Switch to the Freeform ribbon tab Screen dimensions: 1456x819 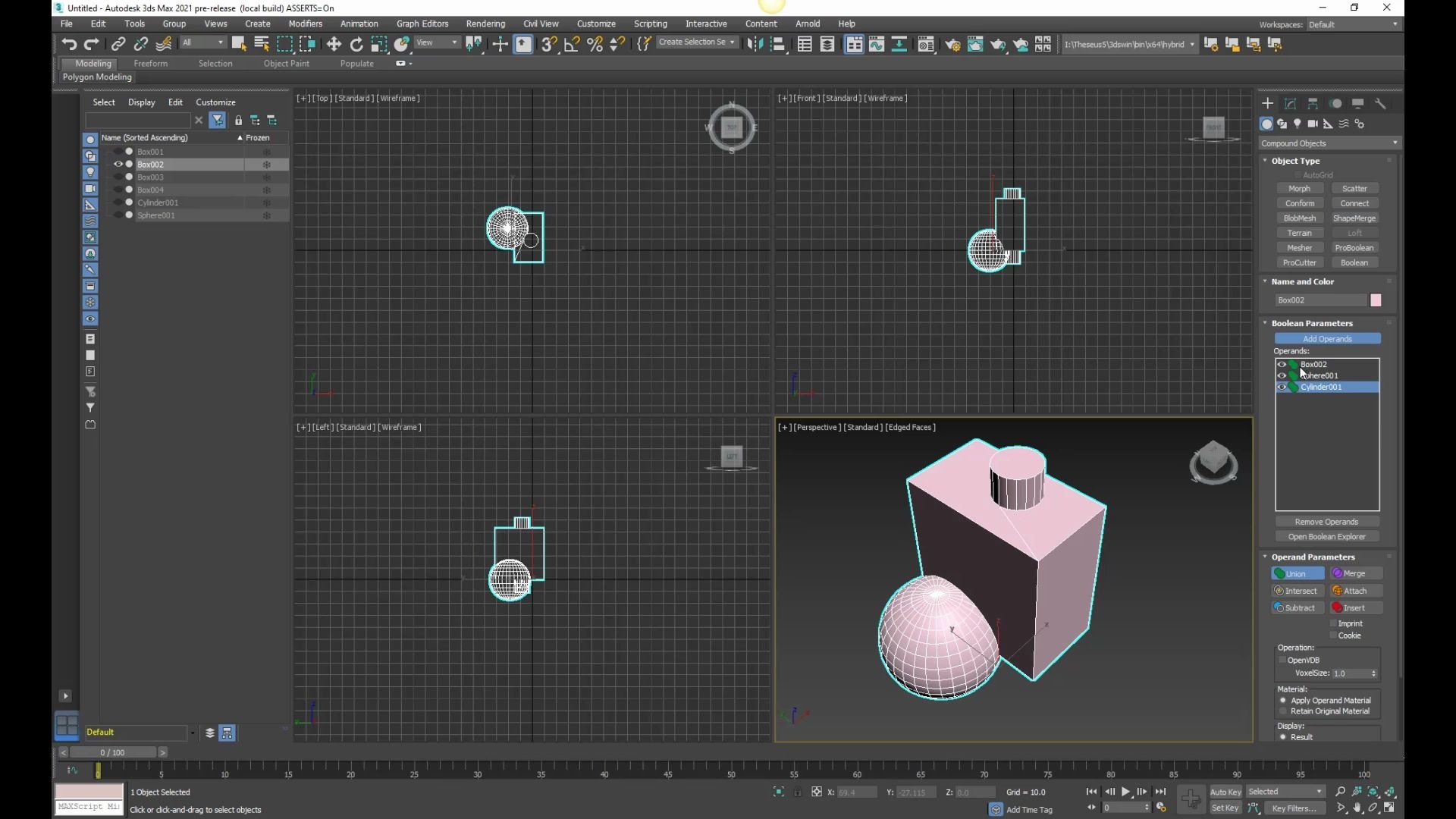[151, 64]
